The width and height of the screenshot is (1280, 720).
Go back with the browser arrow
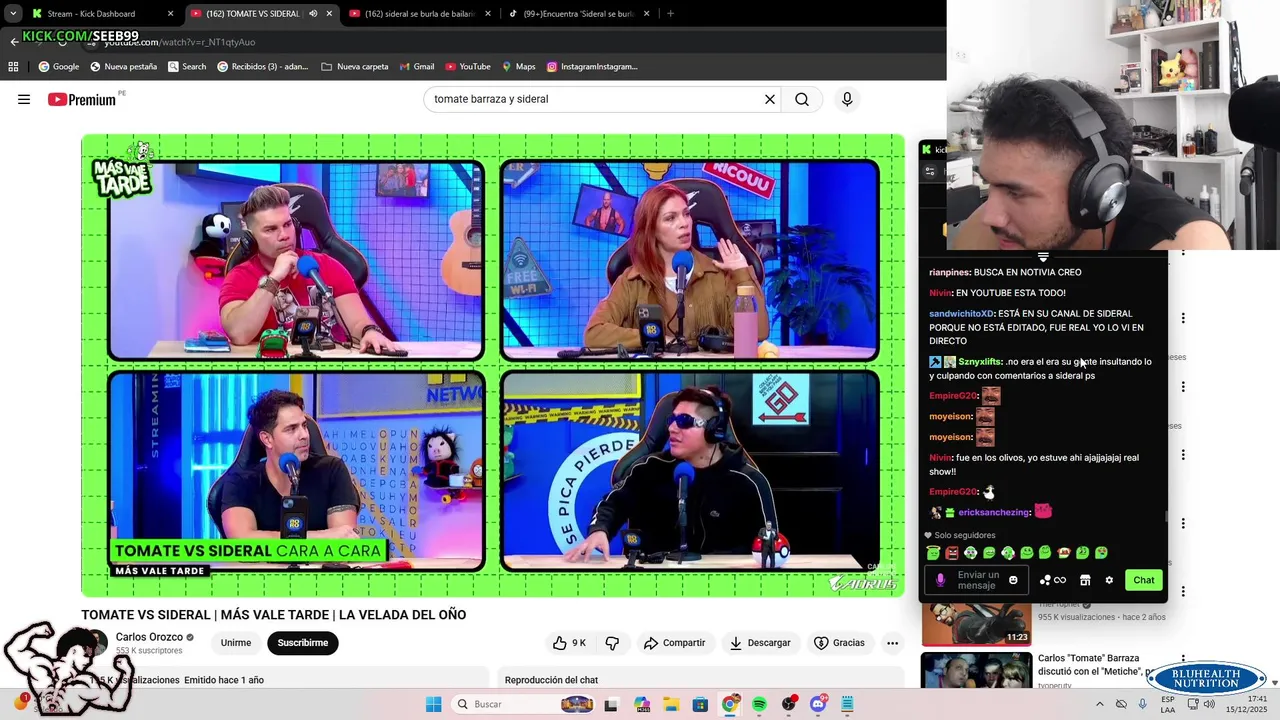coord(14,42)
